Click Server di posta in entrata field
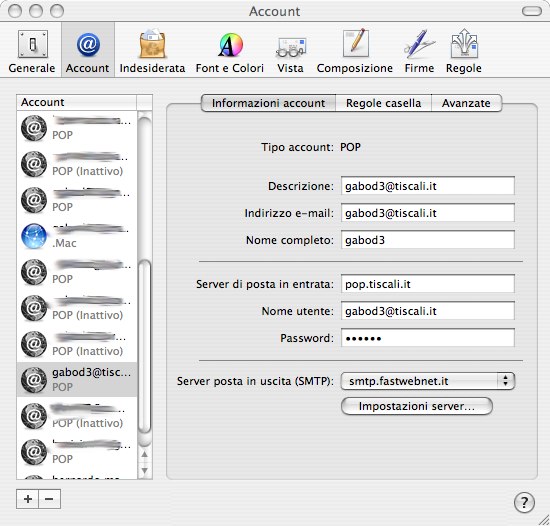The width and height of the screenshot is (550, 526). tap(428, 284)
